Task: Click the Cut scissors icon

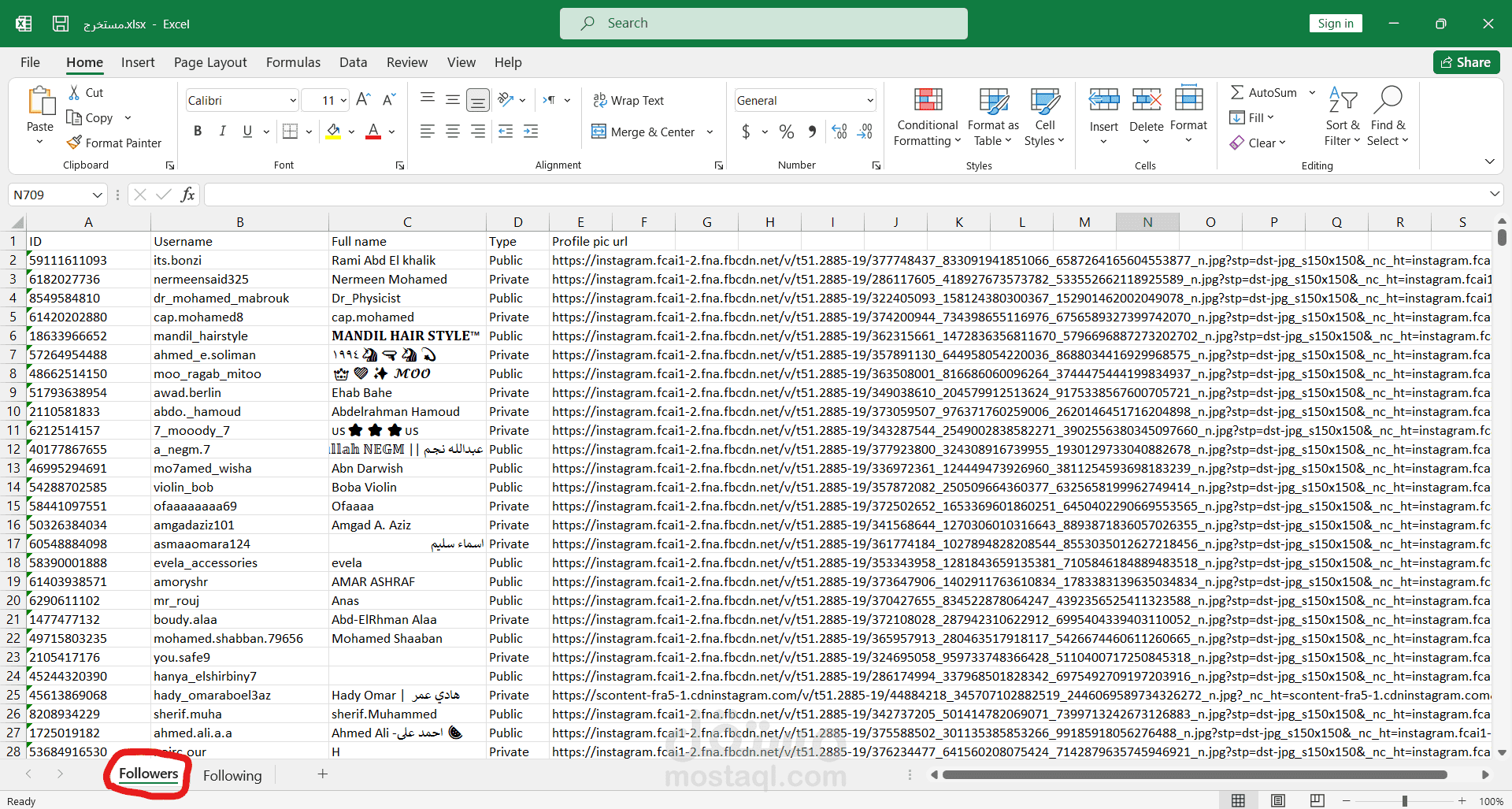Action: tap(74, 92)
